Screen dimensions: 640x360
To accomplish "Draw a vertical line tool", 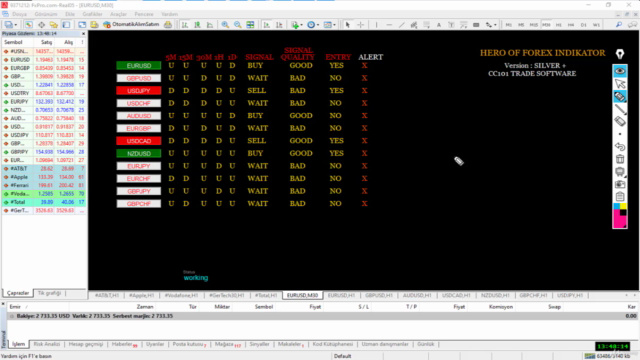I will click(x=376, y=25).
